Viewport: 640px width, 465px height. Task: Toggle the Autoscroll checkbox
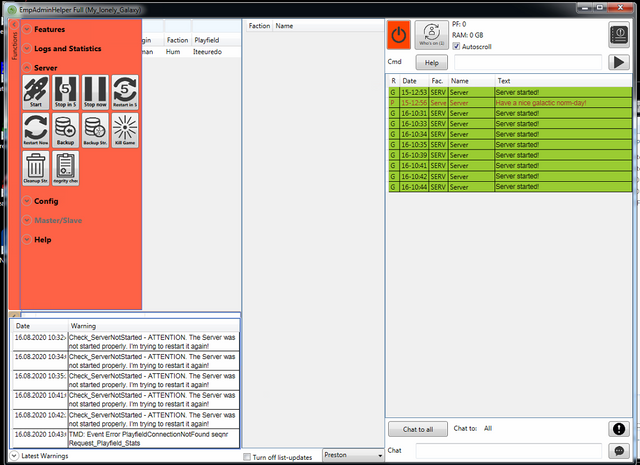(457, 47)
